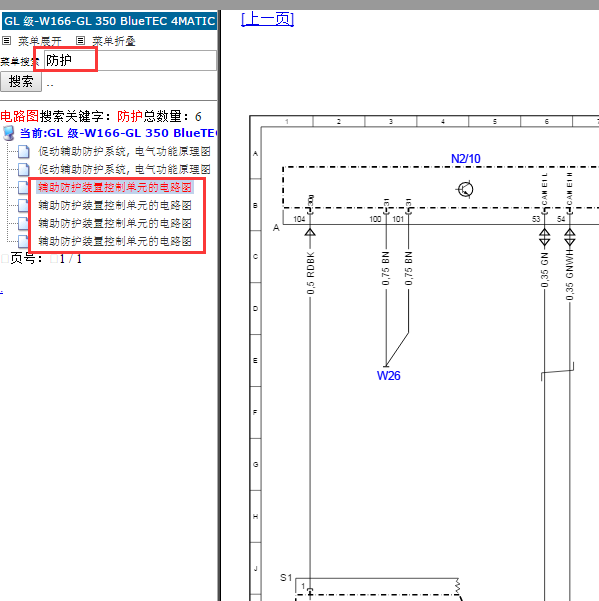Click the computer icon beside 当前:GL 级-W166
Image resolution: width=599 pixels, height=601 pixels.
[x=8, y=133]
